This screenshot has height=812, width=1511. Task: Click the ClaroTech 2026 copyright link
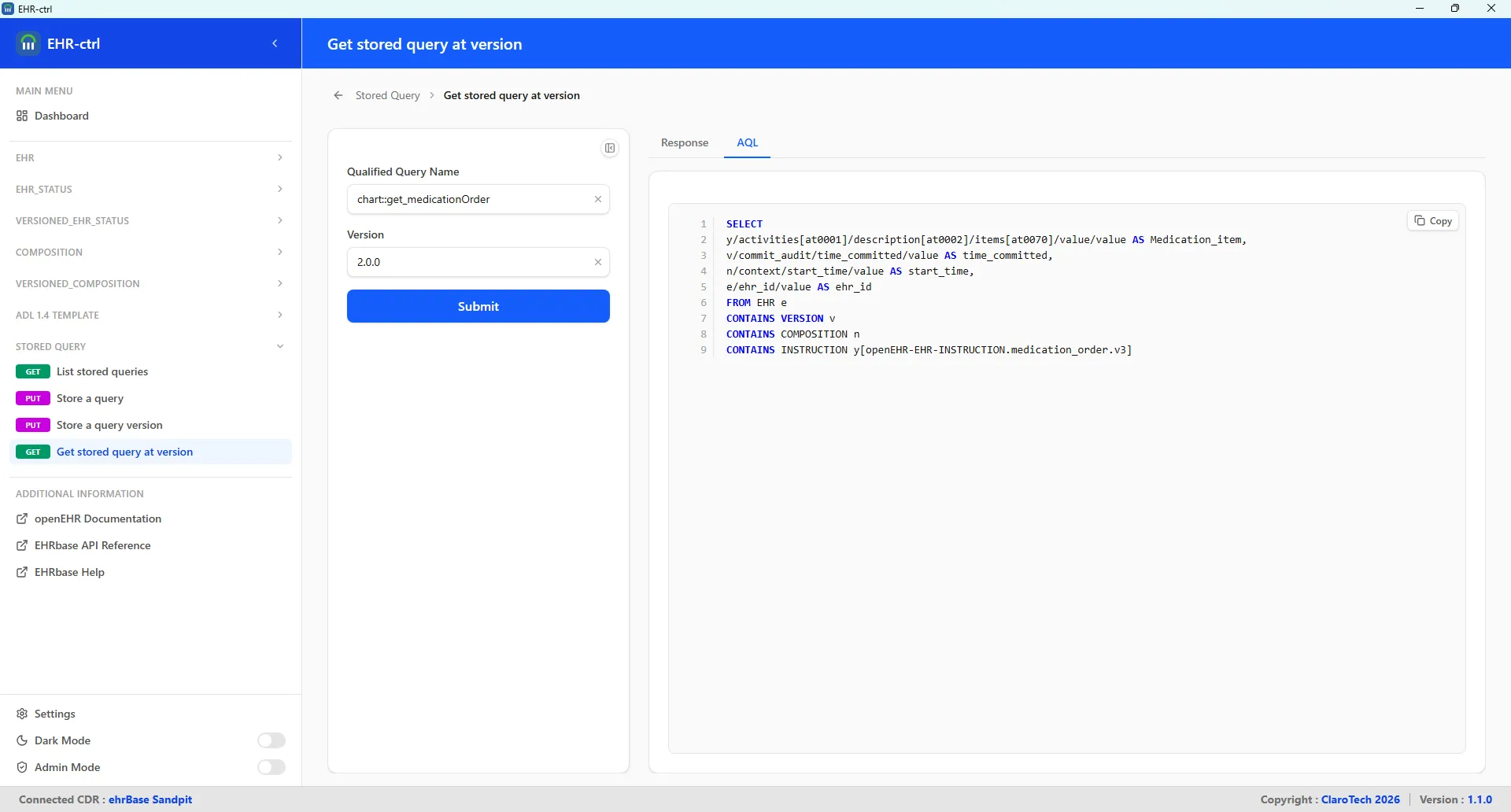[x=1361, y=799]
